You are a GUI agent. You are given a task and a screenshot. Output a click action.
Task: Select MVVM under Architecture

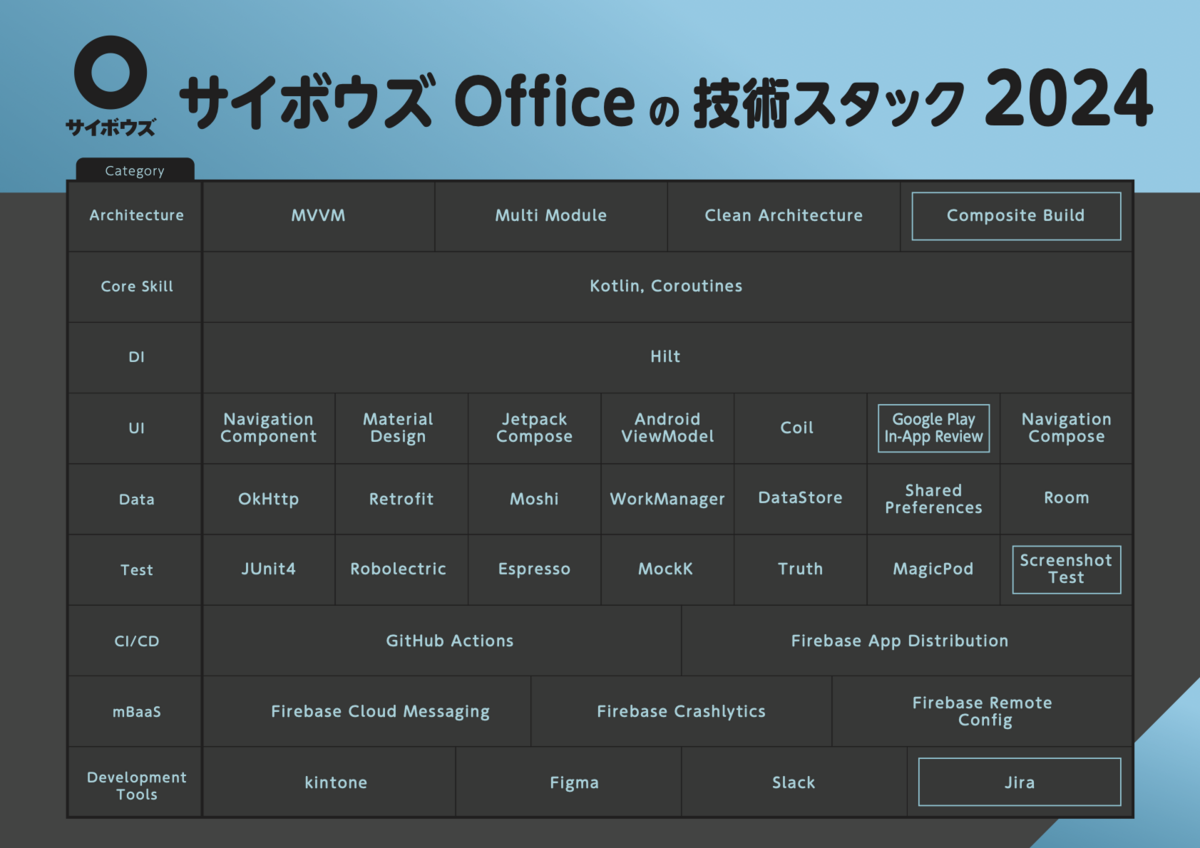pyautogui.click(x=318, y=216)
